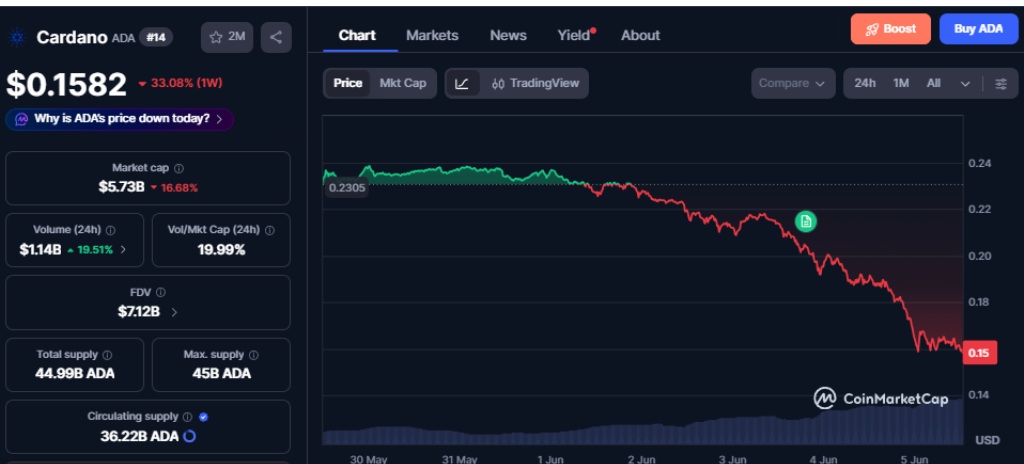Screen dimensions: 1024x464
Task: Click the AI icon beside price question
Action: click(x=22, y=120)
